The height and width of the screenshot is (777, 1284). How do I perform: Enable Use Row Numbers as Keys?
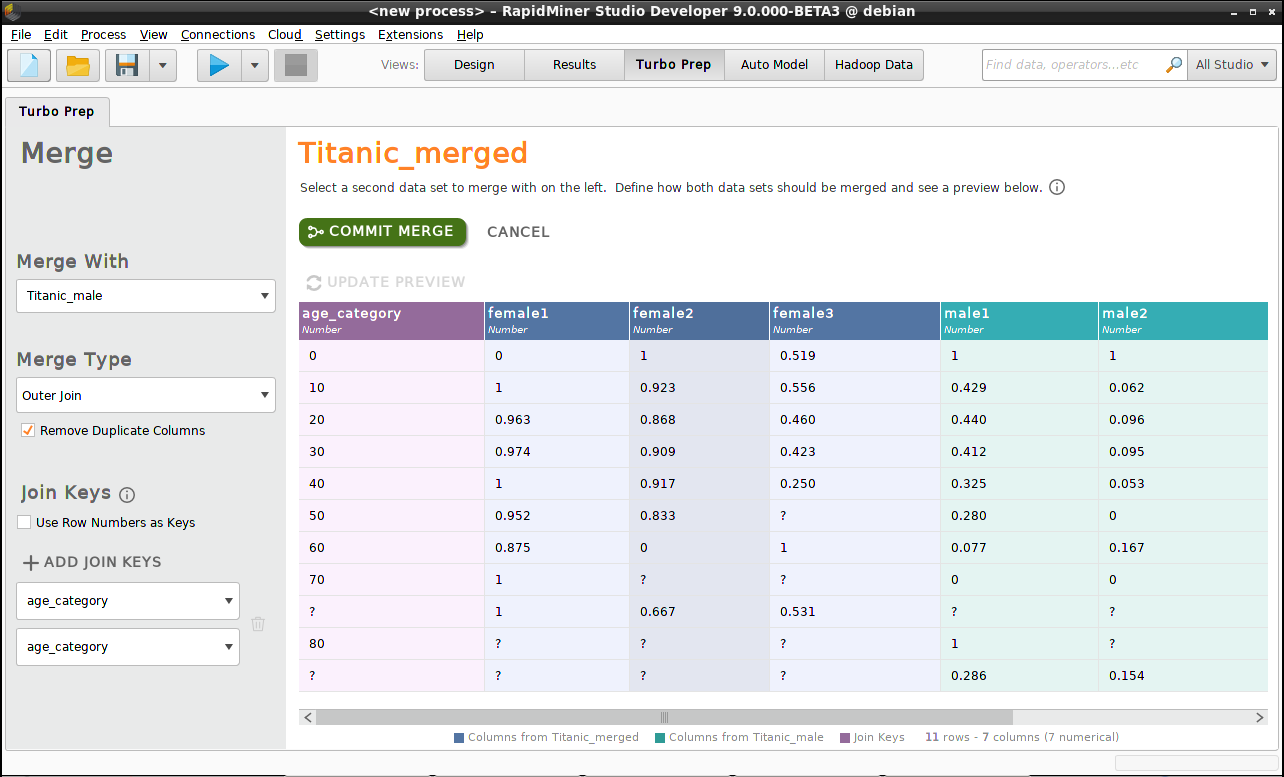[x=23, y=522]
